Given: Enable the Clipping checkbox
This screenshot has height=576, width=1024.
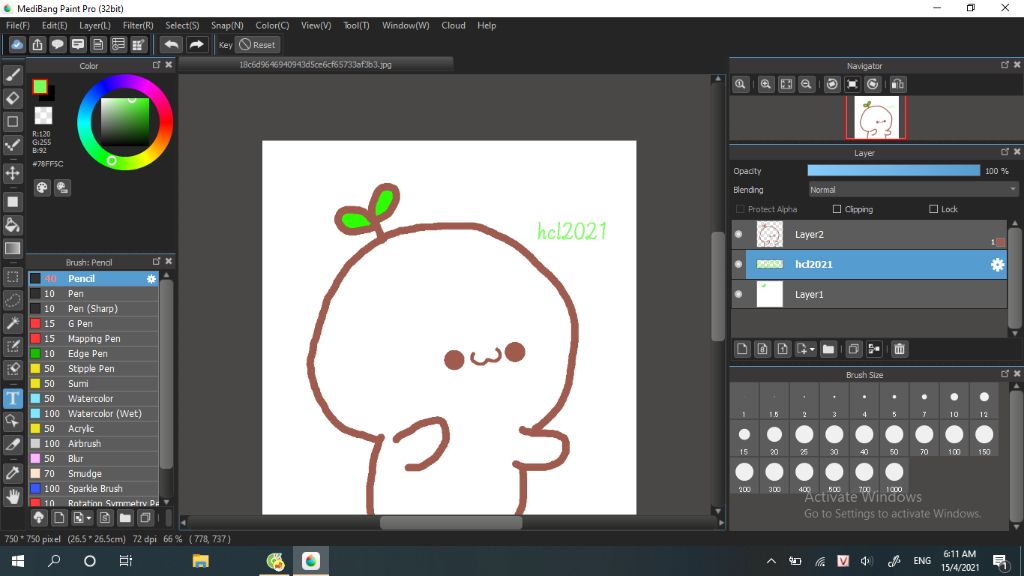Looking at the screenshot, I should pyautogui.click(x=837, y=209).
